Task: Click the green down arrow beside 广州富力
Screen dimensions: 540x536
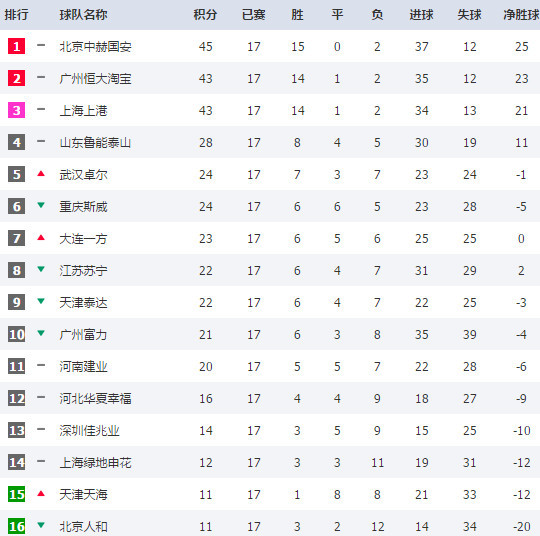Action: (x=41, y=333)
